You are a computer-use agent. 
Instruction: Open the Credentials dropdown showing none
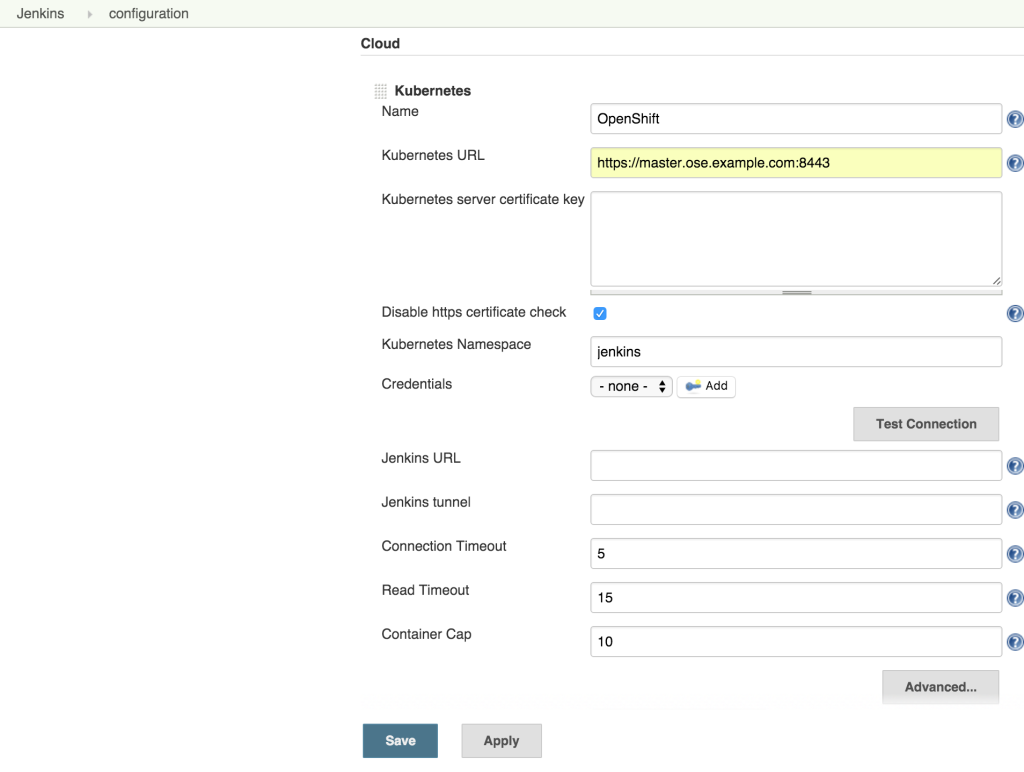pyautogui.click(x=631, y=386)
